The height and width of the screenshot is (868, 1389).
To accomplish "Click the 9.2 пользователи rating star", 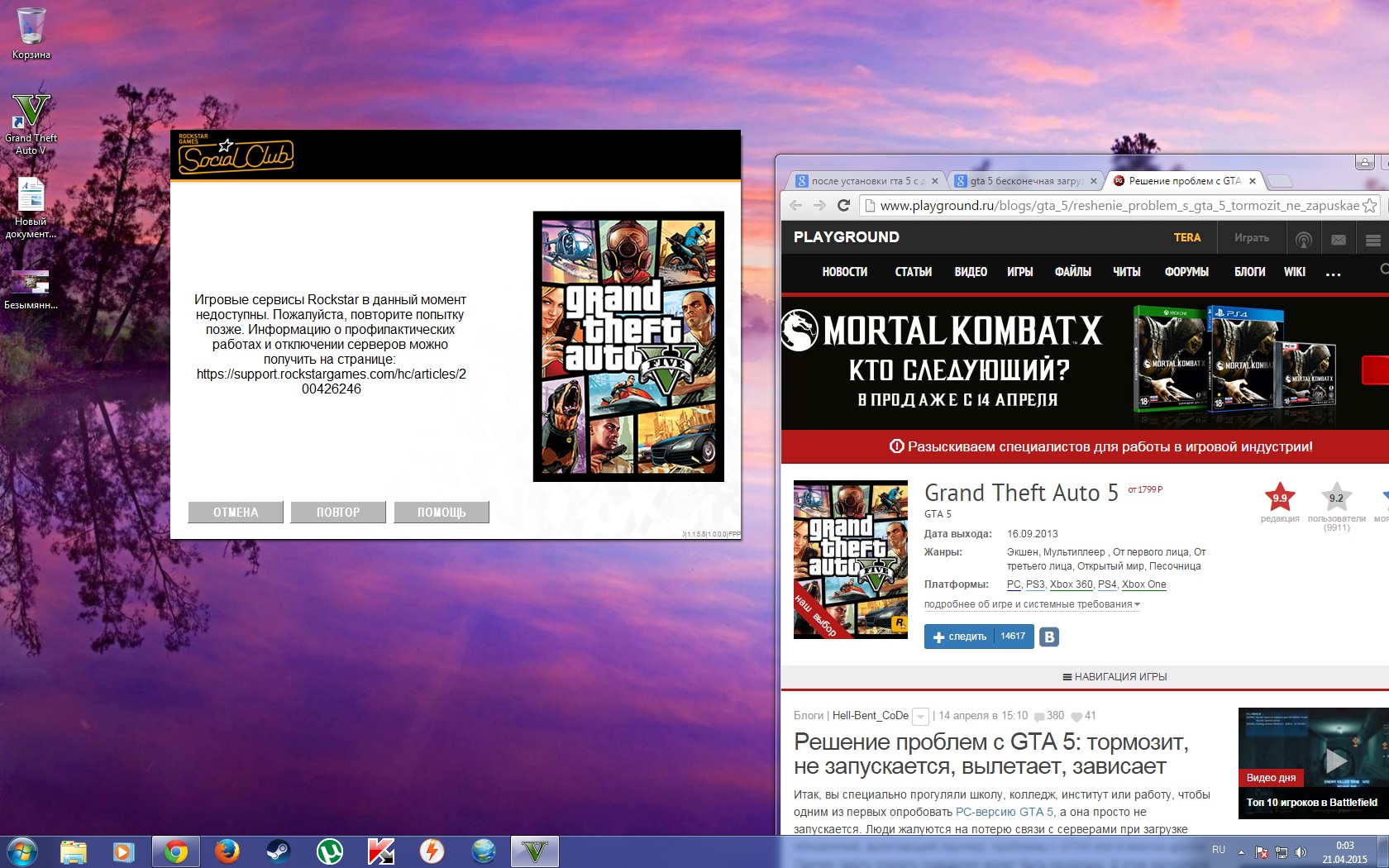I will [x=1336, y=498].
